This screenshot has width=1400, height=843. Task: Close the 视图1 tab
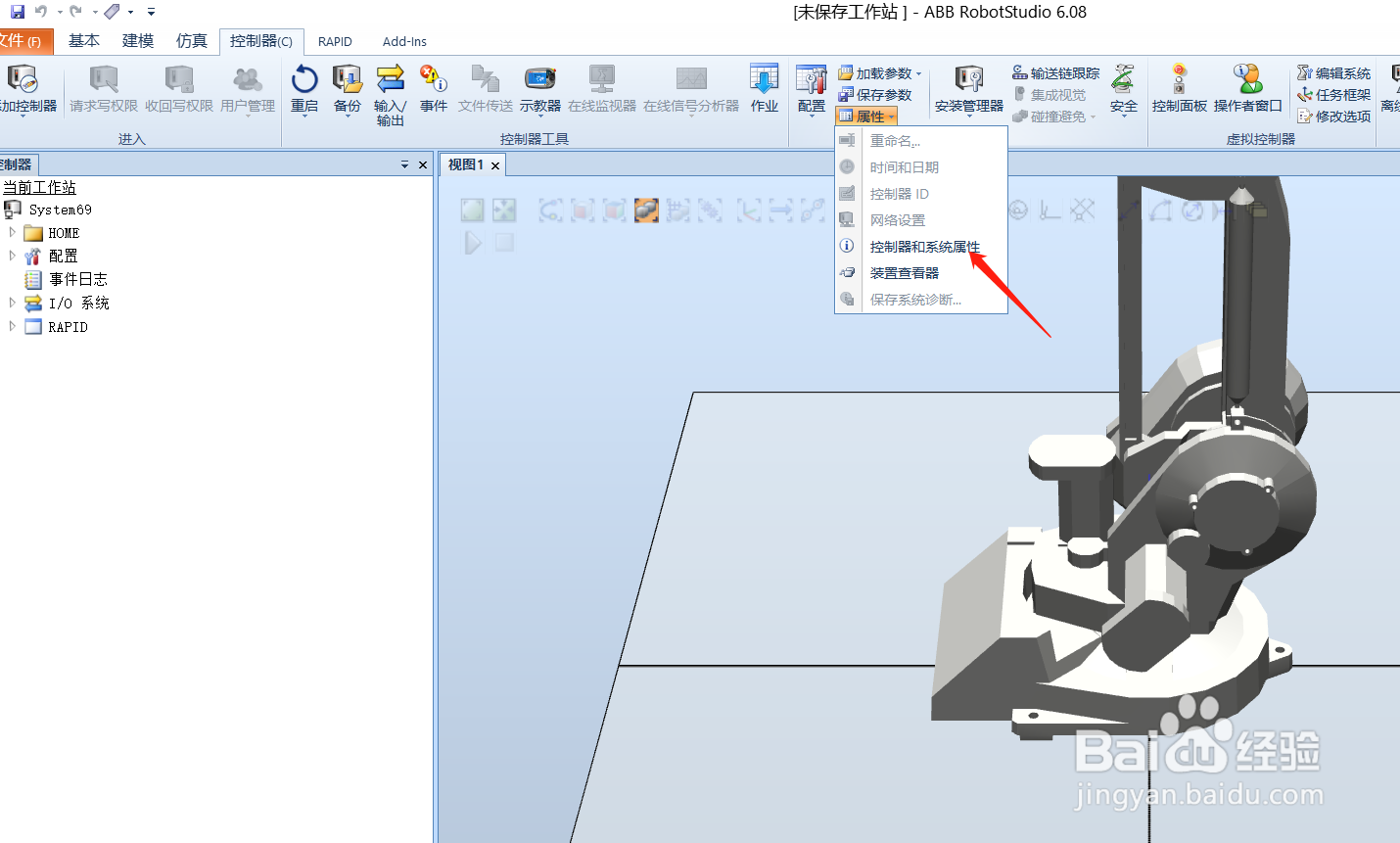[495, 165]
